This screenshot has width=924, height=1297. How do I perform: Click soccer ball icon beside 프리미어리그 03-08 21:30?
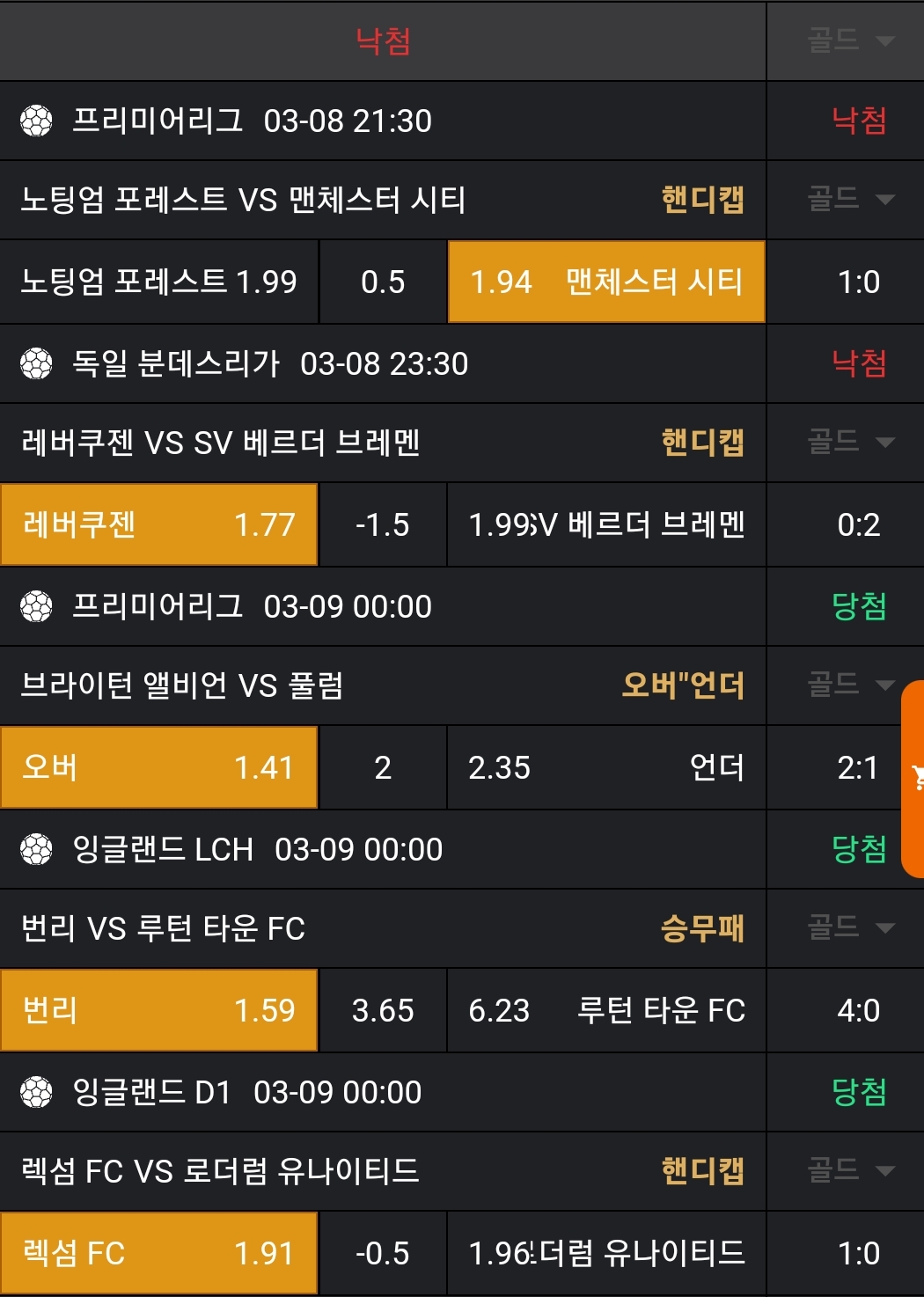[x=36, y=121]
